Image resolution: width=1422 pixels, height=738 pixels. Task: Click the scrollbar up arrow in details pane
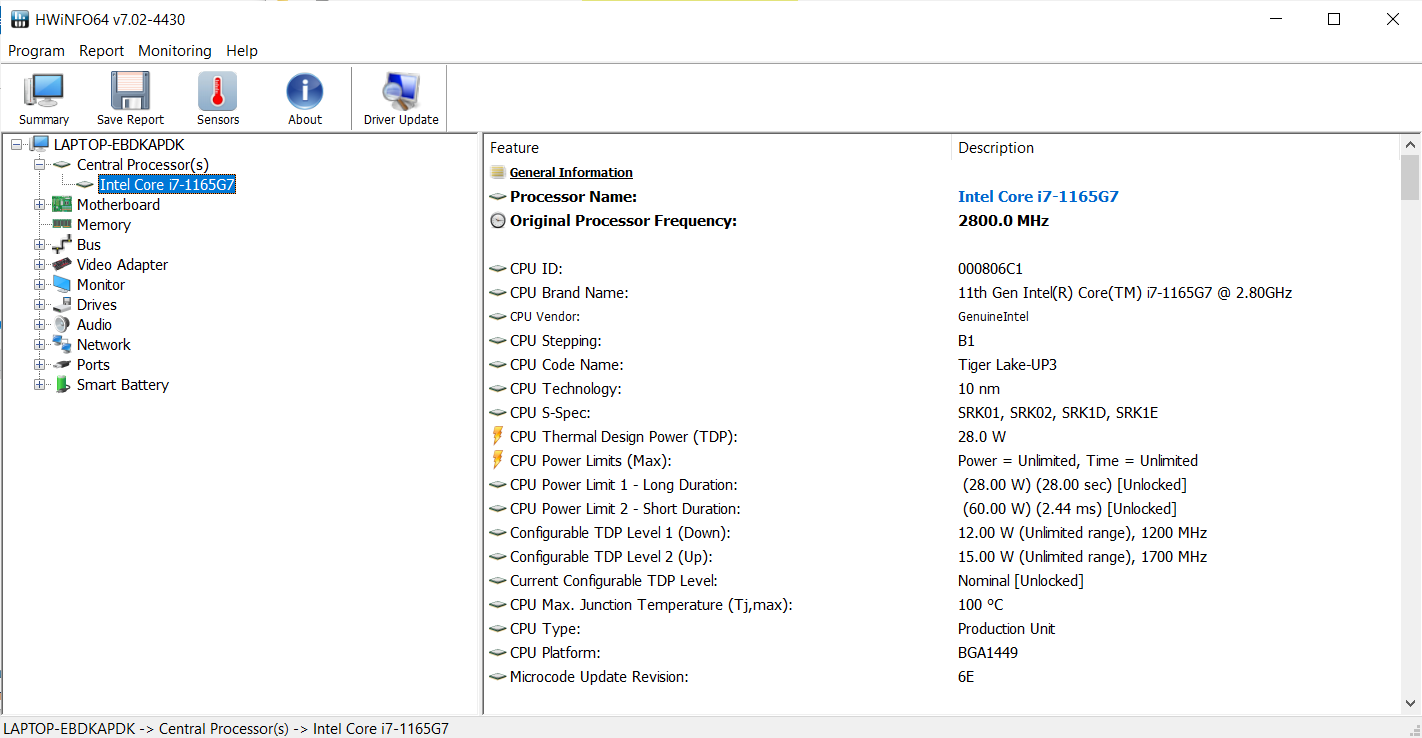[1410, 146]
